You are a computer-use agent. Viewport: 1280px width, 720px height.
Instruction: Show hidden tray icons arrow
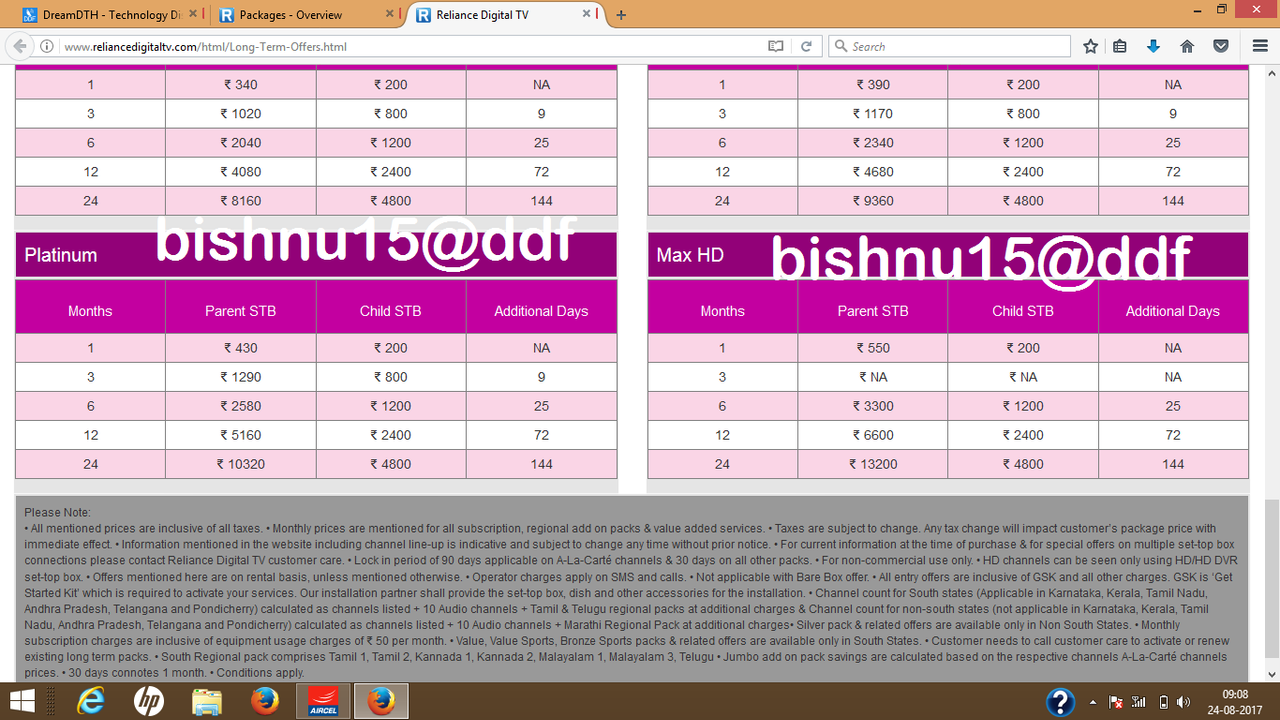(1092, 702)
